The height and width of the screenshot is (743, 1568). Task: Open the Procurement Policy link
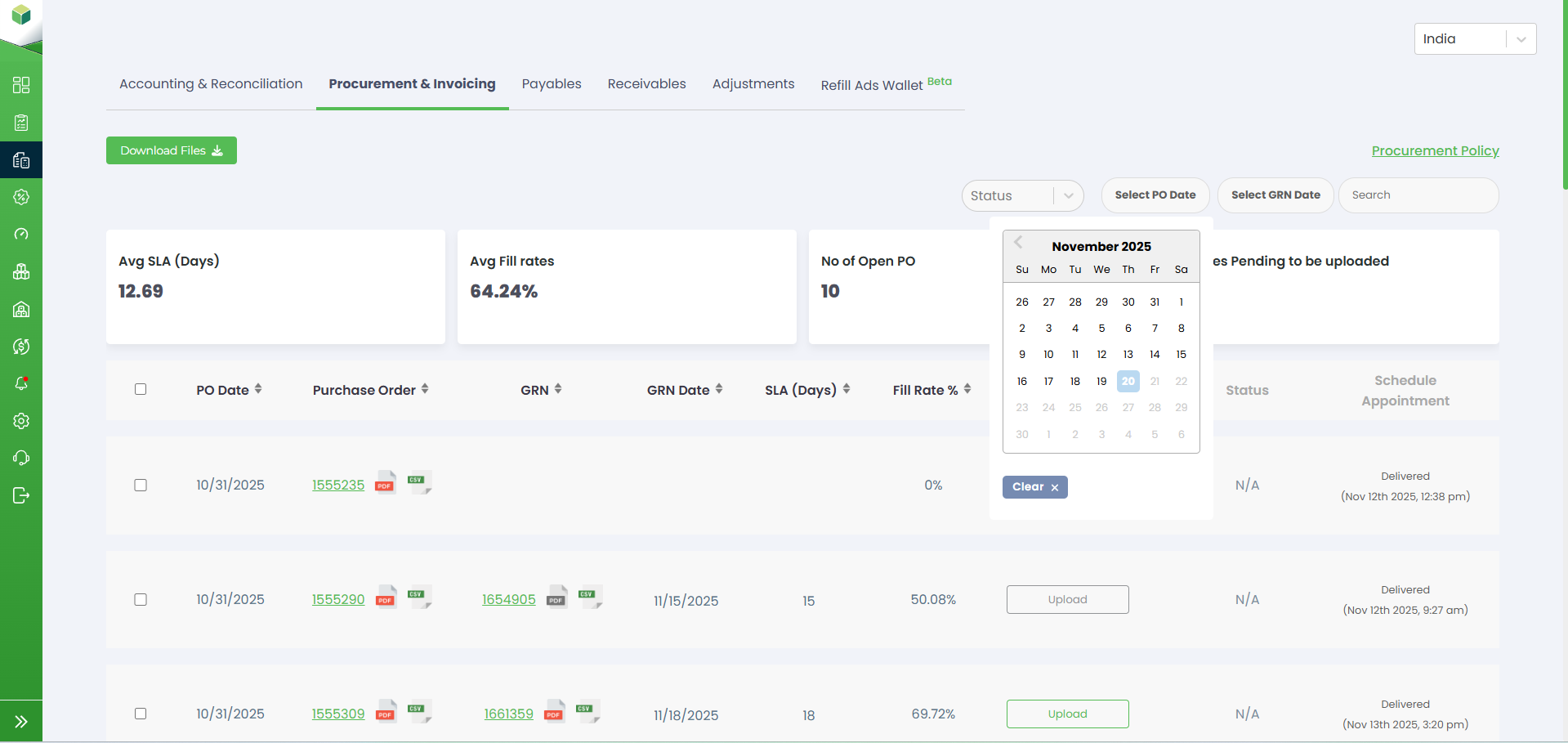[x=1435, y=151]
